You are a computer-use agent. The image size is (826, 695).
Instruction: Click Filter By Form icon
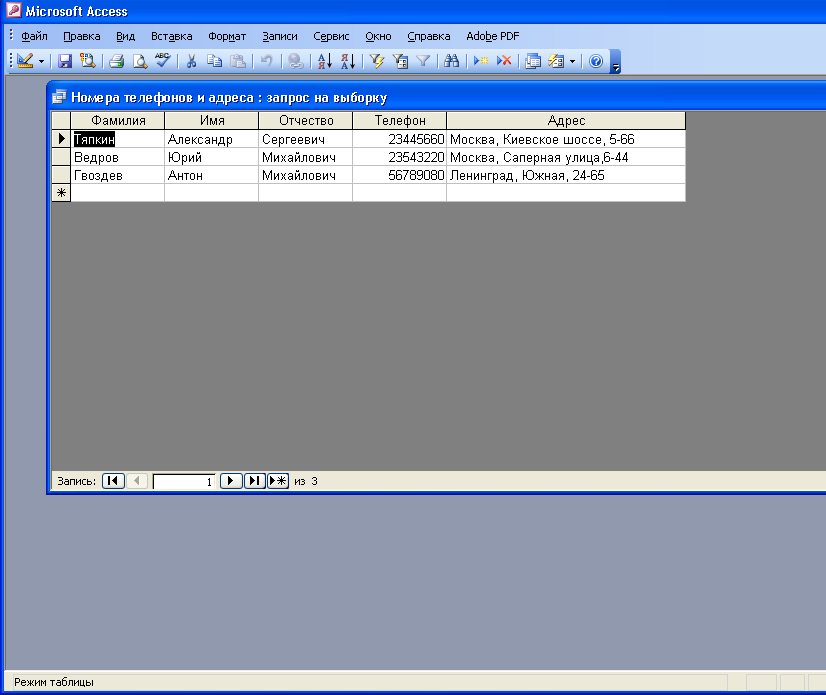pyautogui.click(x=400, y=61)
